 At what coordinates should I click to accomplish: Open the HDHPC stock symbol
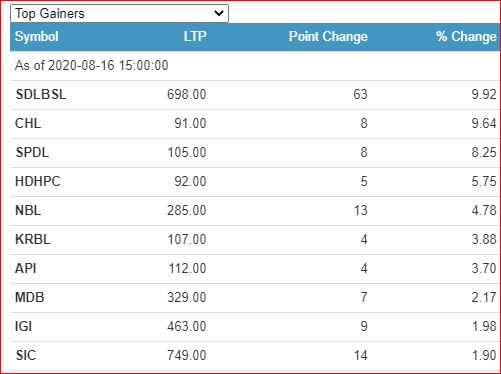coord(38,181)
